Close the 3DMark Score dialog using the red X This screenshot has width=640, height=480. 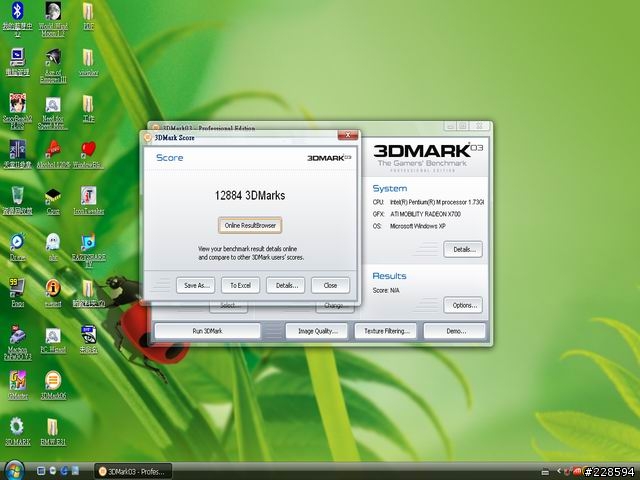(x=348, y=135)
